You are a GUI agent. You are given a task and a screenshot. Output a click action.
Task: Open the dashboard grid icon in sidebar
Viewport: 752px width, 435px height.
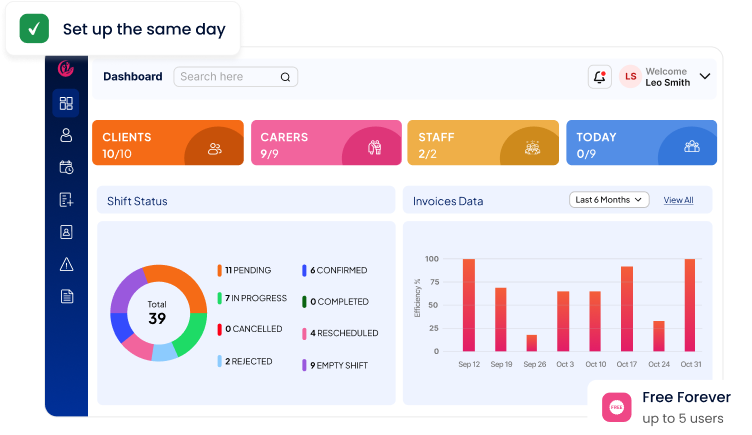(66, 103)
